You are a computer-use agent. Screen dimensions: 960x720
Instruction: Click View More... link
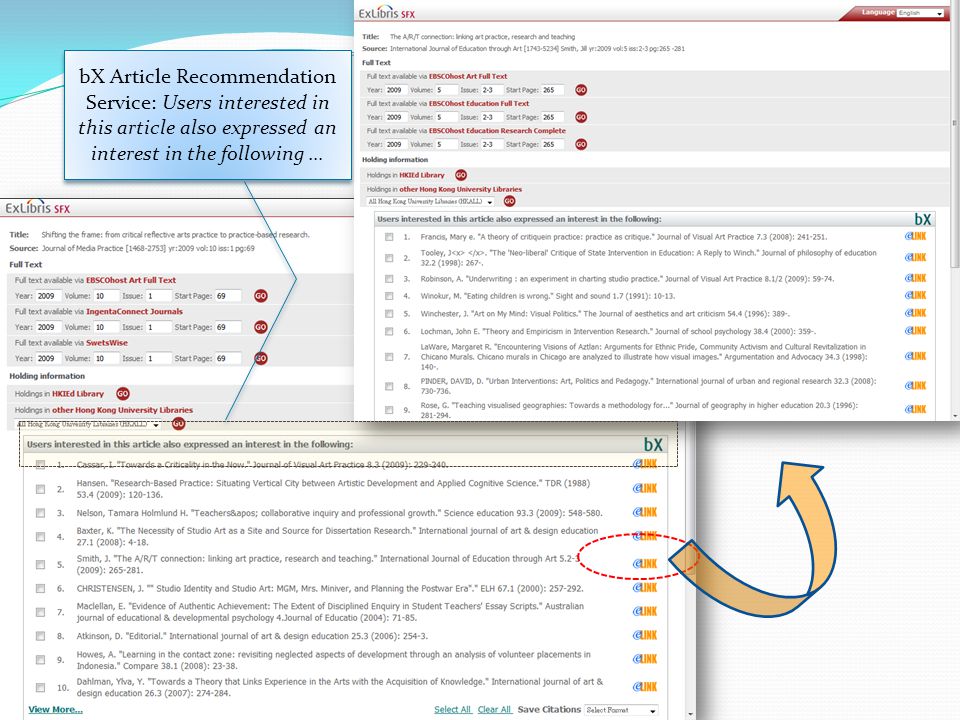[x=55, y=710]
